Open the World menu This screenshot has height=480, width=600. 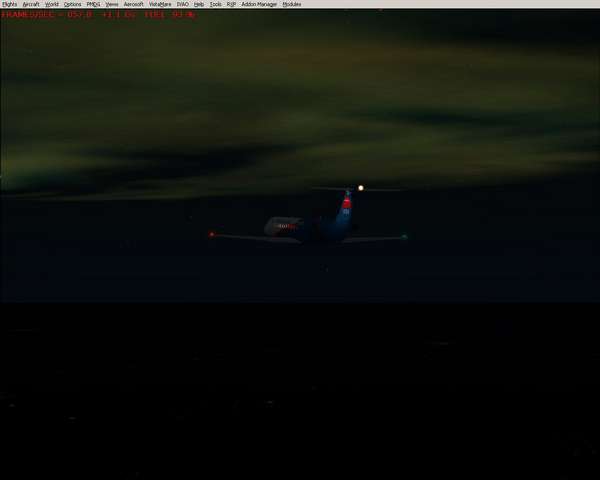[52, 4]
